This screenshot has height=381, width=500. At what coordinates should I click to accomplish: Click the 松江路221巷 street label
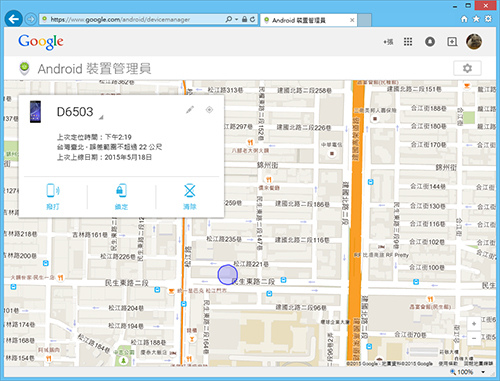(x=251, y=264)
